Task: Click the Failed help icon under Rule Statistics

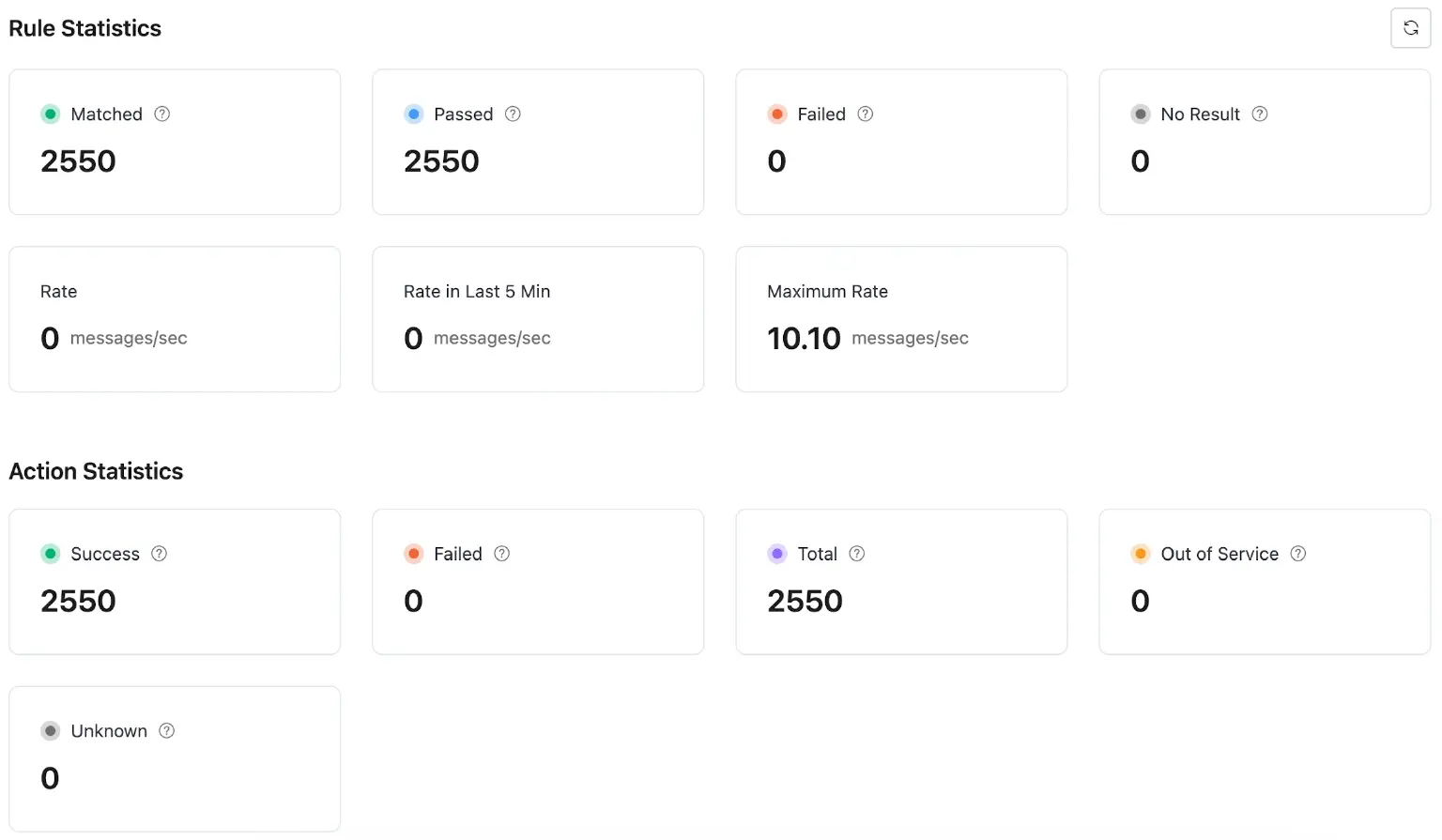Action: [865, 114]
